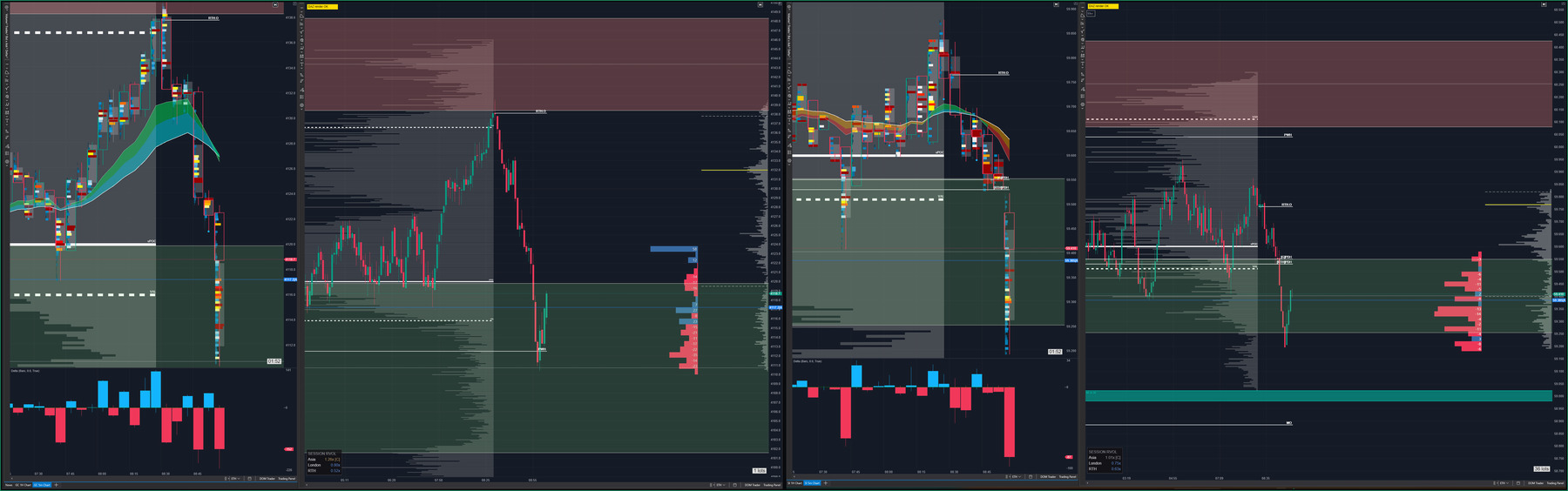Select the Text (T) tool in second pane toolbar
The image size is (1568, 491).
click(x=301, y=64)
